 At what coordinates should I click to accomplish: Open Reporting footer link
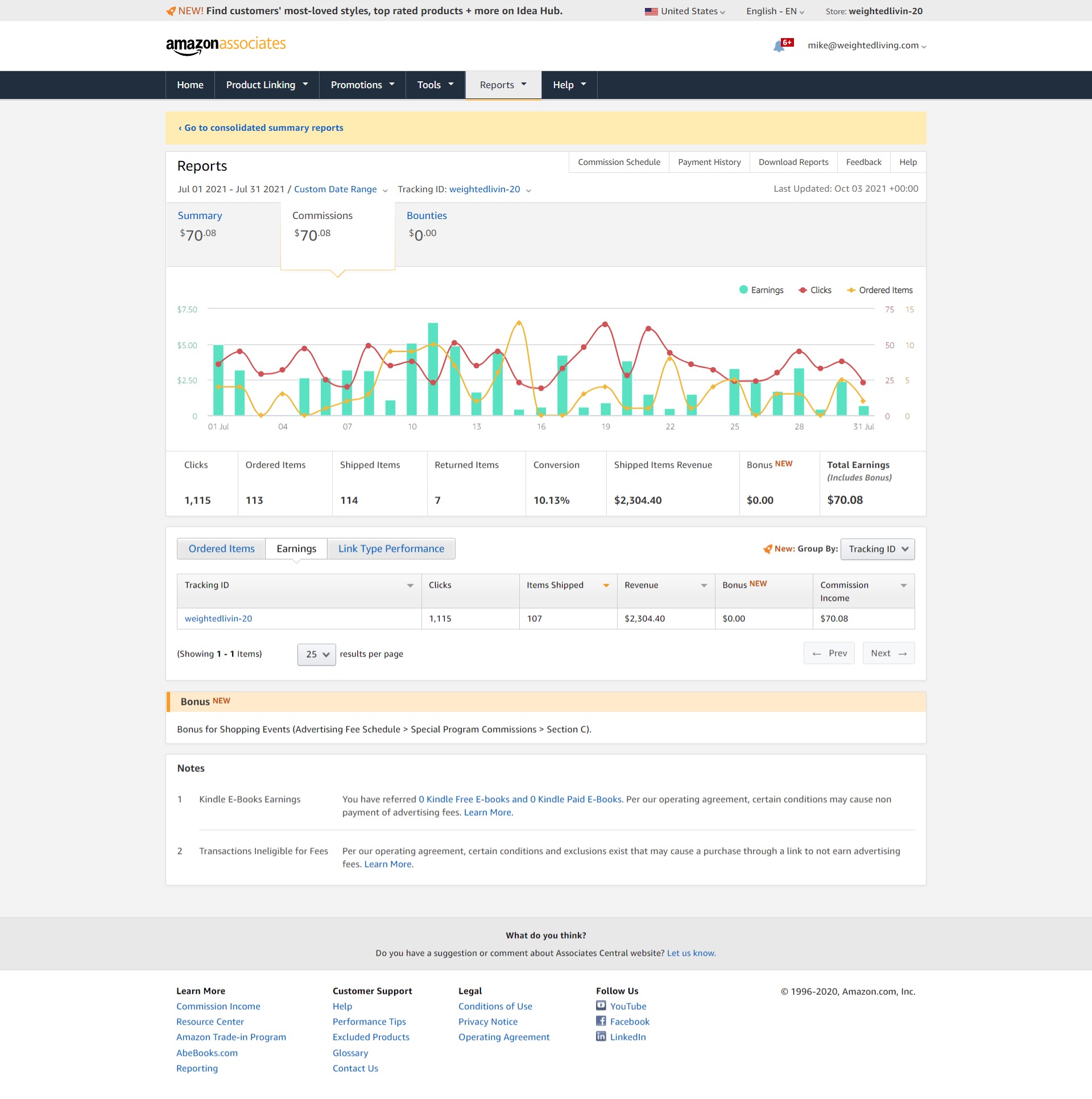point(197,1068)
